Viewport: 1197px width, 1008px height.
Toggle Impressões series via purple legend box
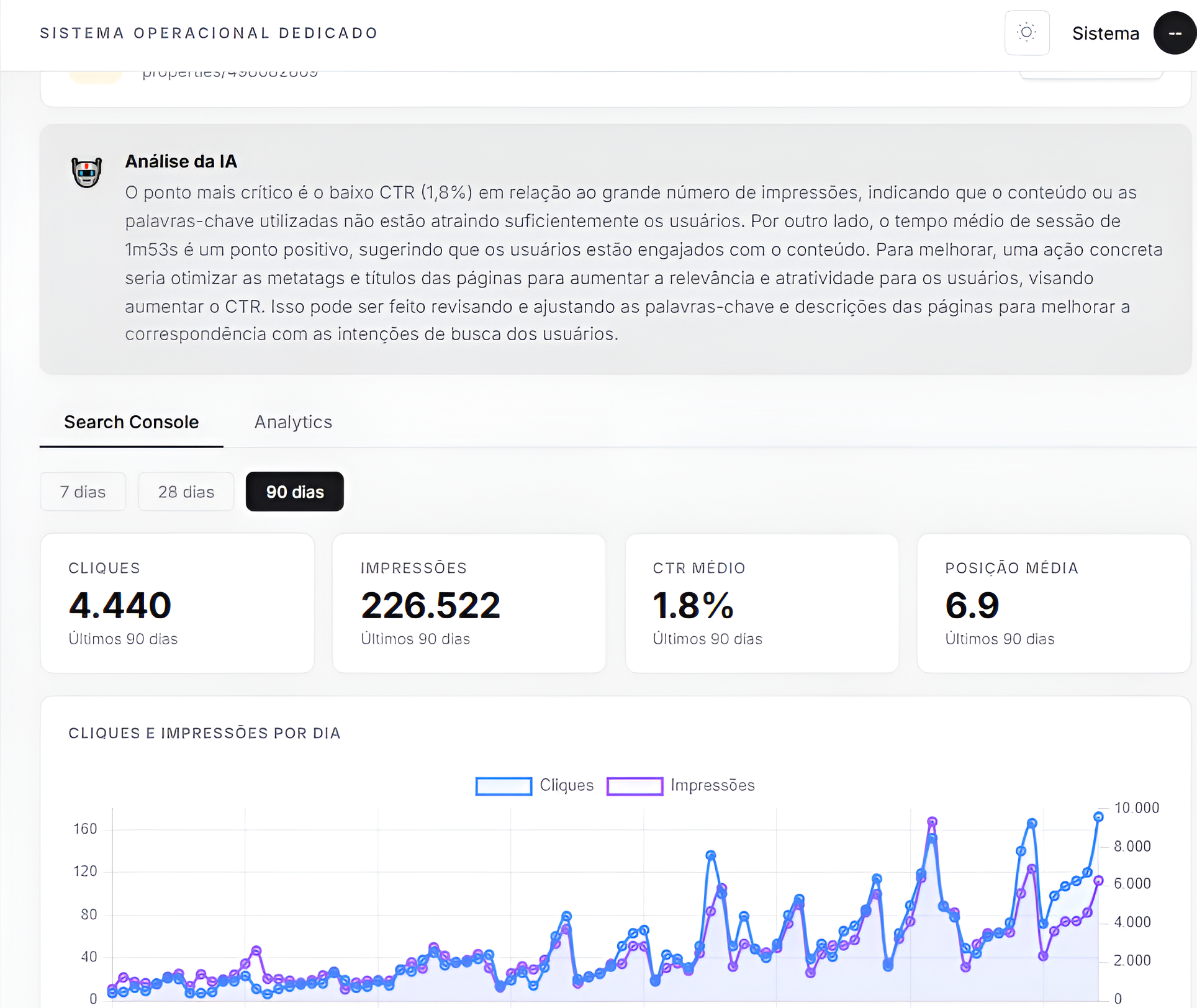click(x=635, y=786)
